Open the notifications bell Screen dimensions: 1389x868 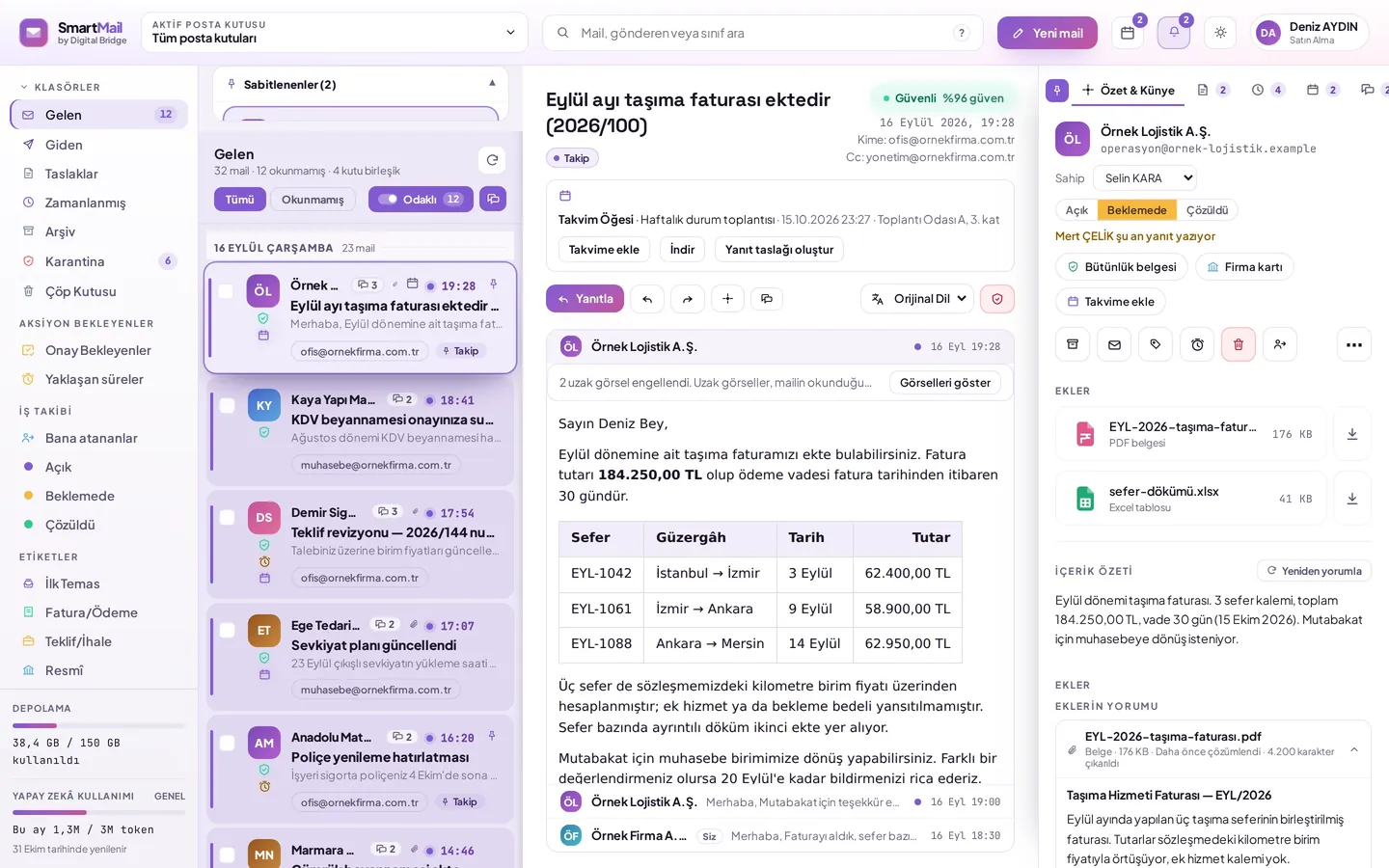1174,33
